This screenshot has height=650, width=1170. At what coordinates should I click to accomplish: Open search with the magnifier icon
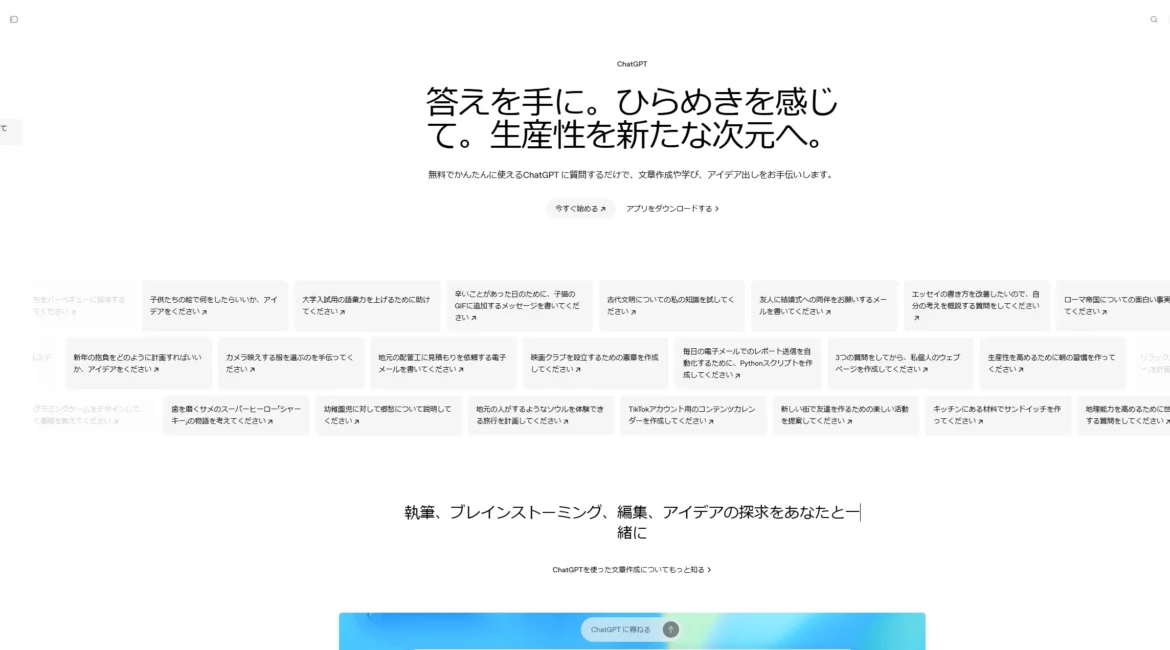[x=1154, y=19]
